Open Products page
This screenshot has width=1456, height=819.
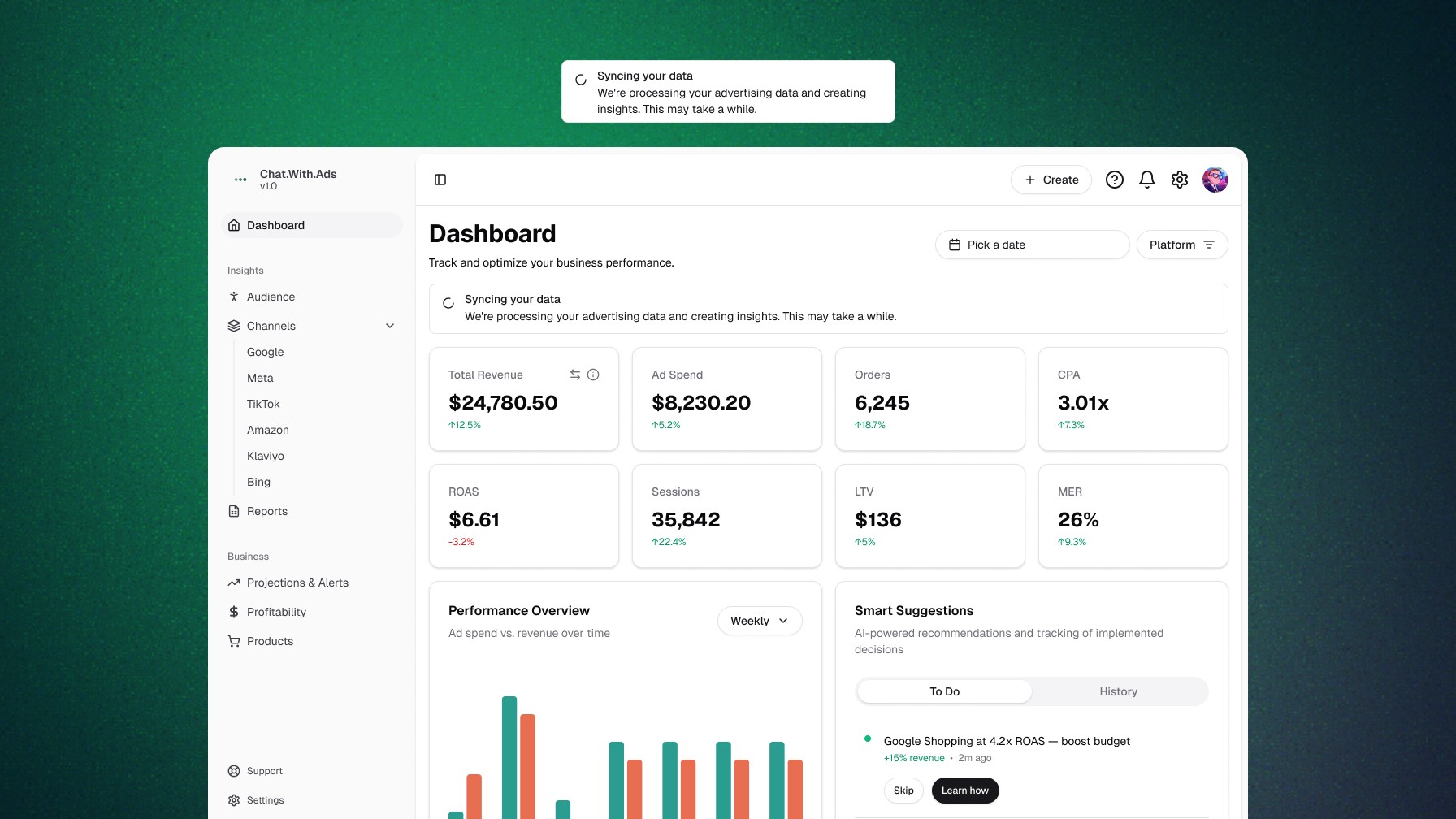pos(312,641)
